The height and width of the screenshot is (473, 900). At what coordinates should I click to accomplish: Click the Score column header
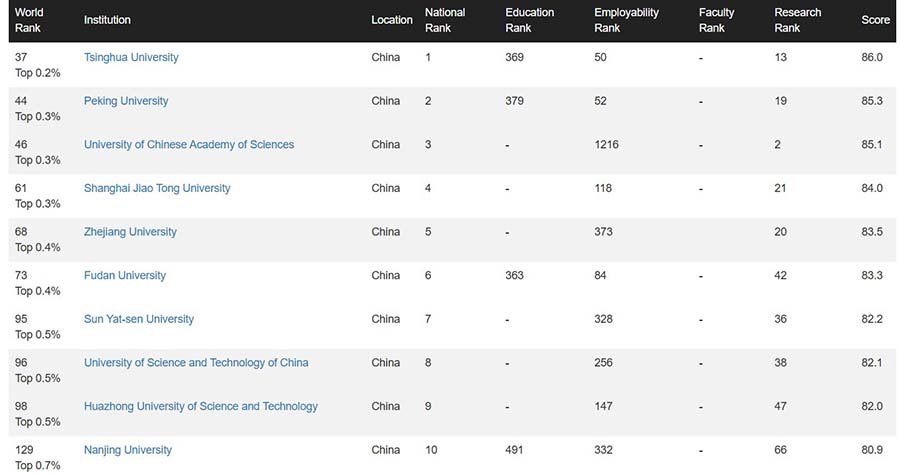[x=875, y=20]
